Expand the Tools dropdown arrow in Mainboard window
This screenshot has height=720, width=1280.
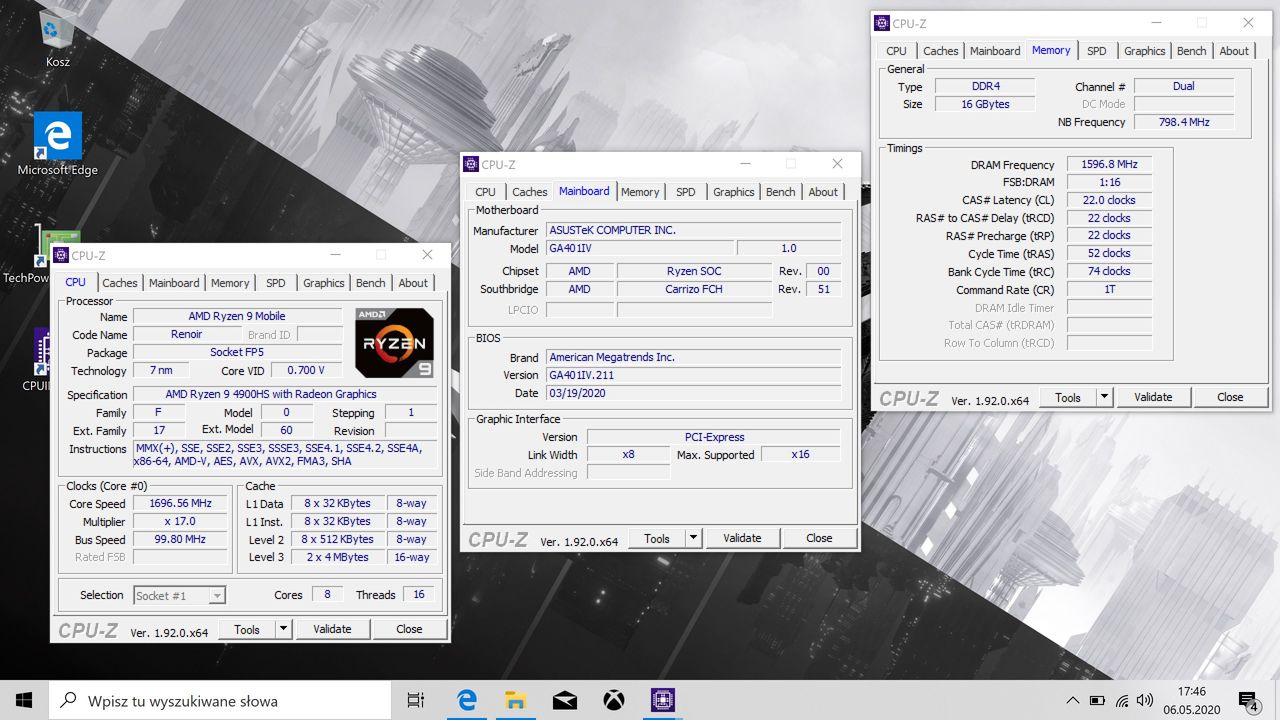click(x=693, y=538)
